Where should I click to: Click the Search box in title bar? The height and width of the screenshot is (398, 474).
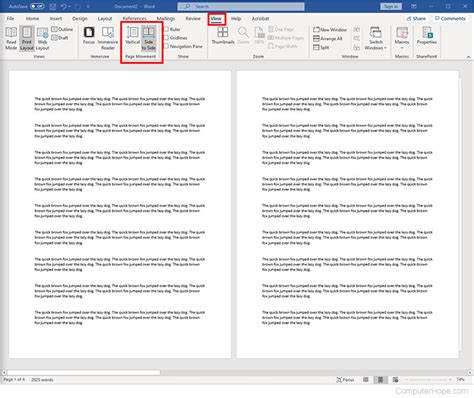point(241,6)
